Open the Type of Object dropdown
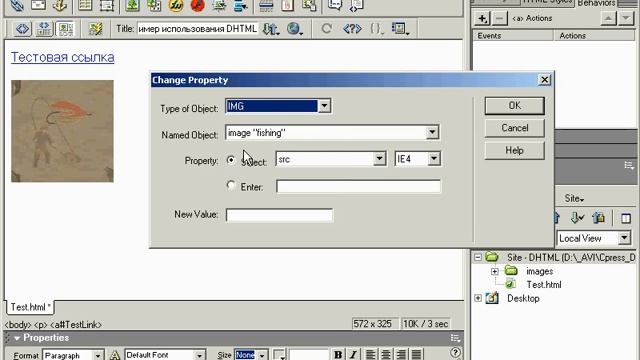 [324, 106]
